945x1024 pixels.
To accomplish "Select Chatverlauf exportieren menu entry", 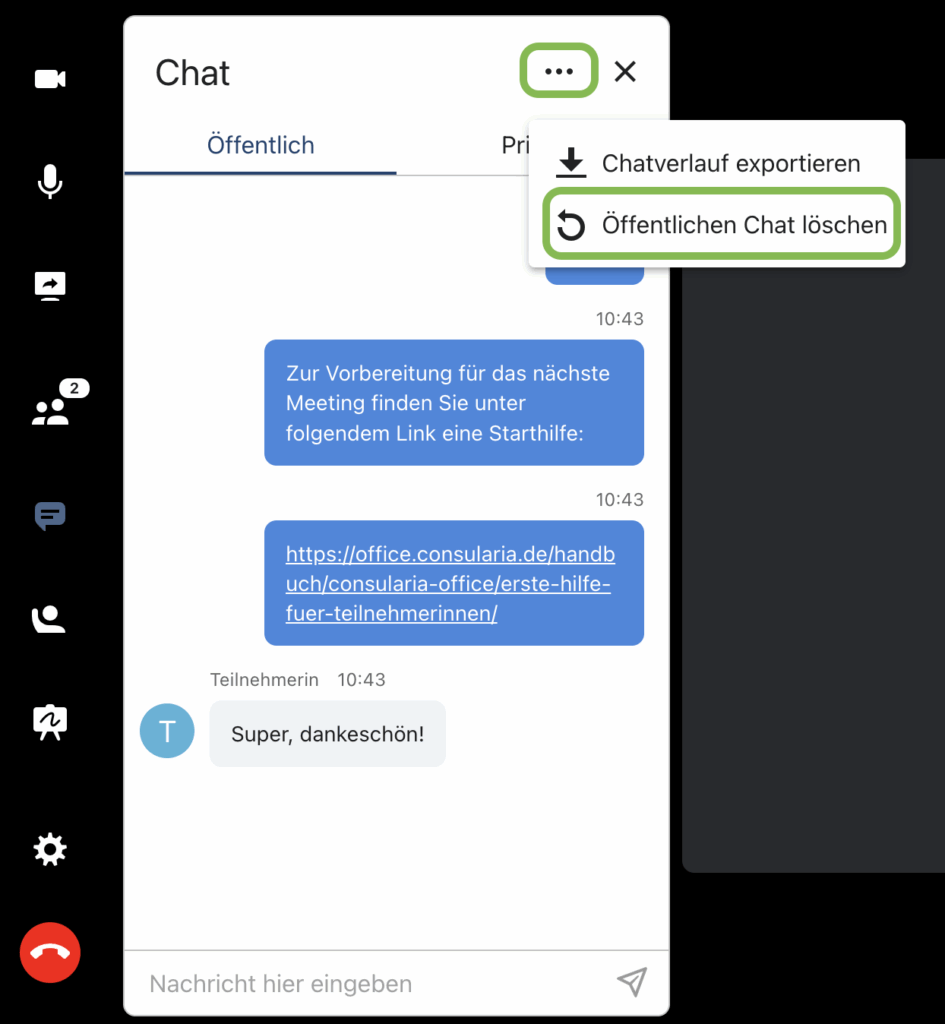I will coord(717,163).
